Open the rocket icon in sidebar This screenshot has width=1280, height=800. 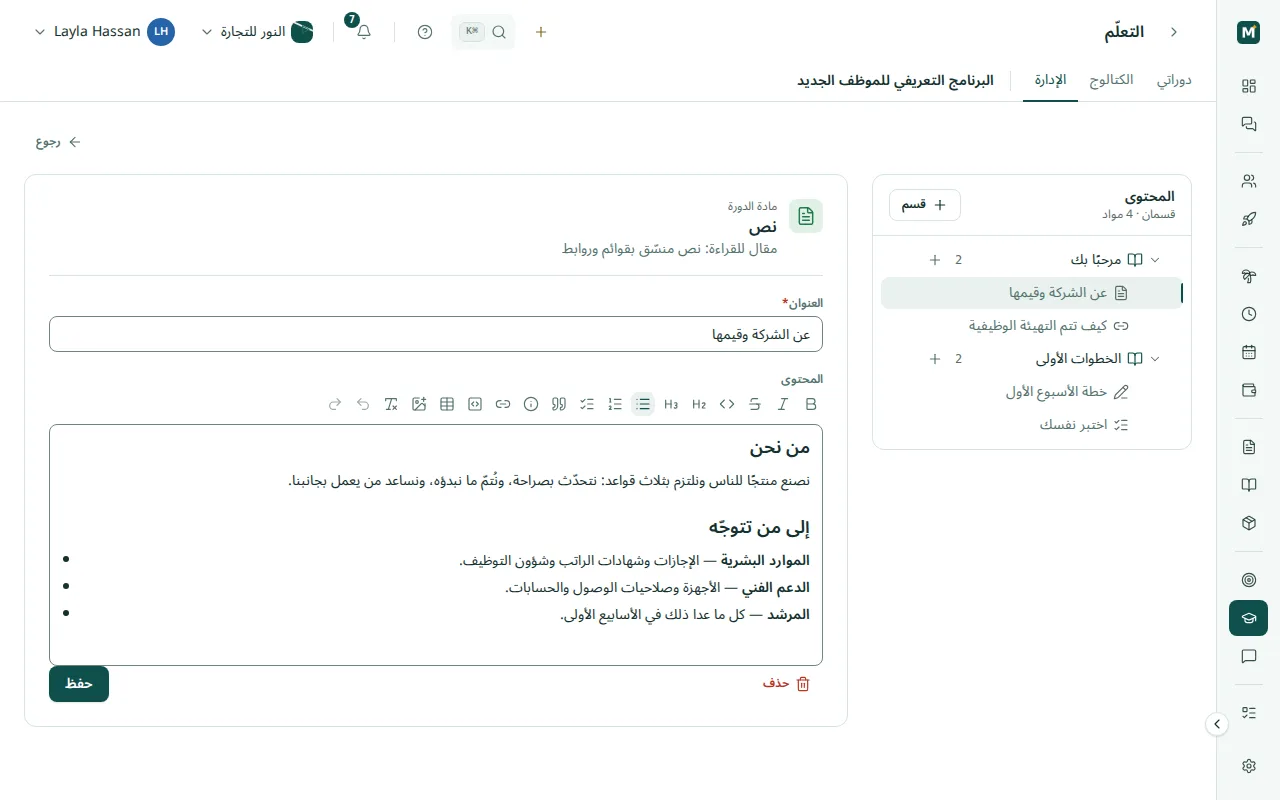click(1248, 219)
